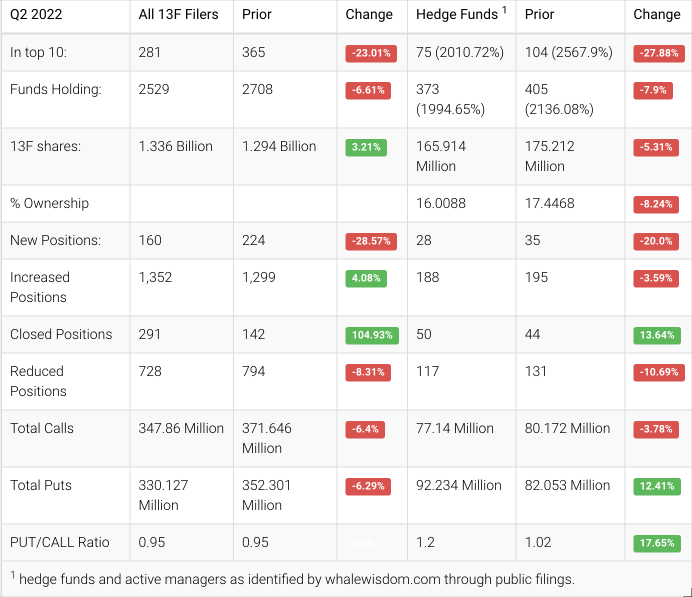Select the 'Closed Positions' row label
The width and height of the screenshot is (692, 597).
pos(61,334)
